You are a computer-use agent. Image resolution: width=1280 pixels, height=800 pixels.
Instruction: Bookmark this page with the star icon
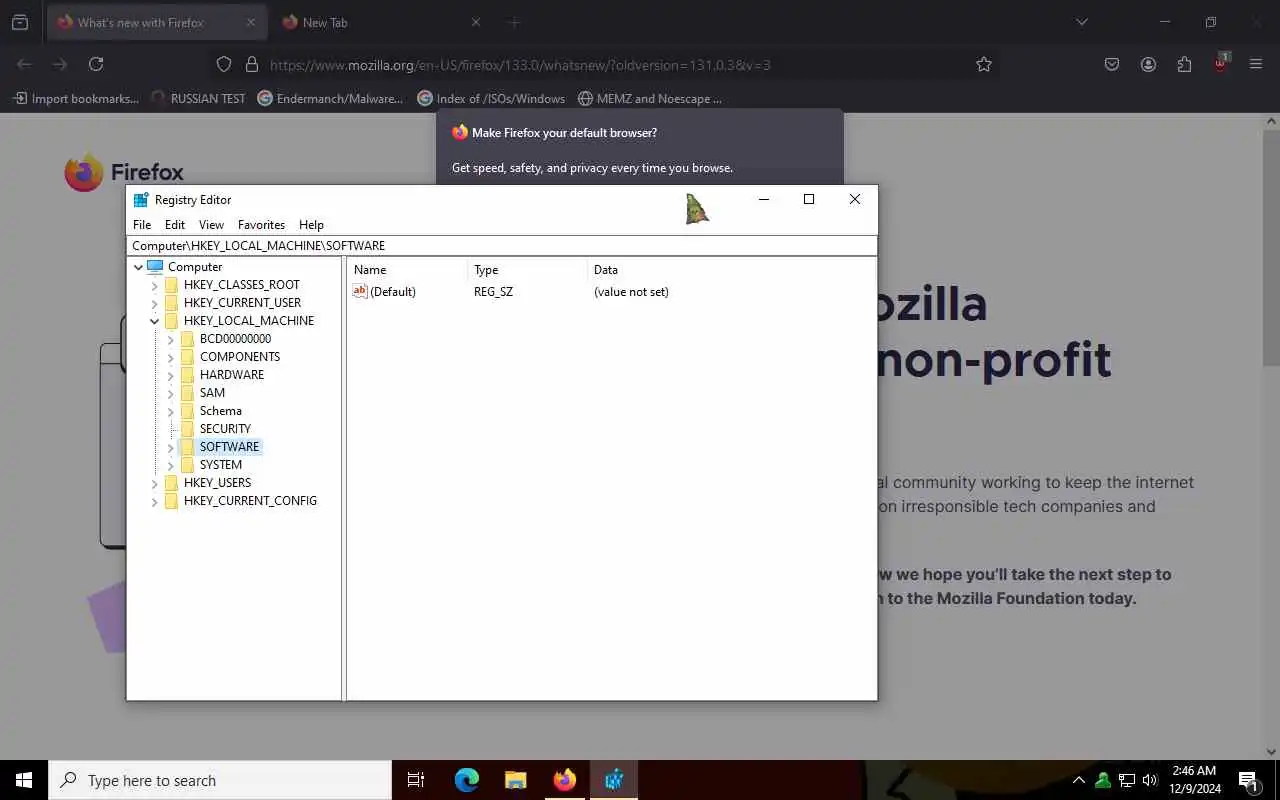point(984,64)
